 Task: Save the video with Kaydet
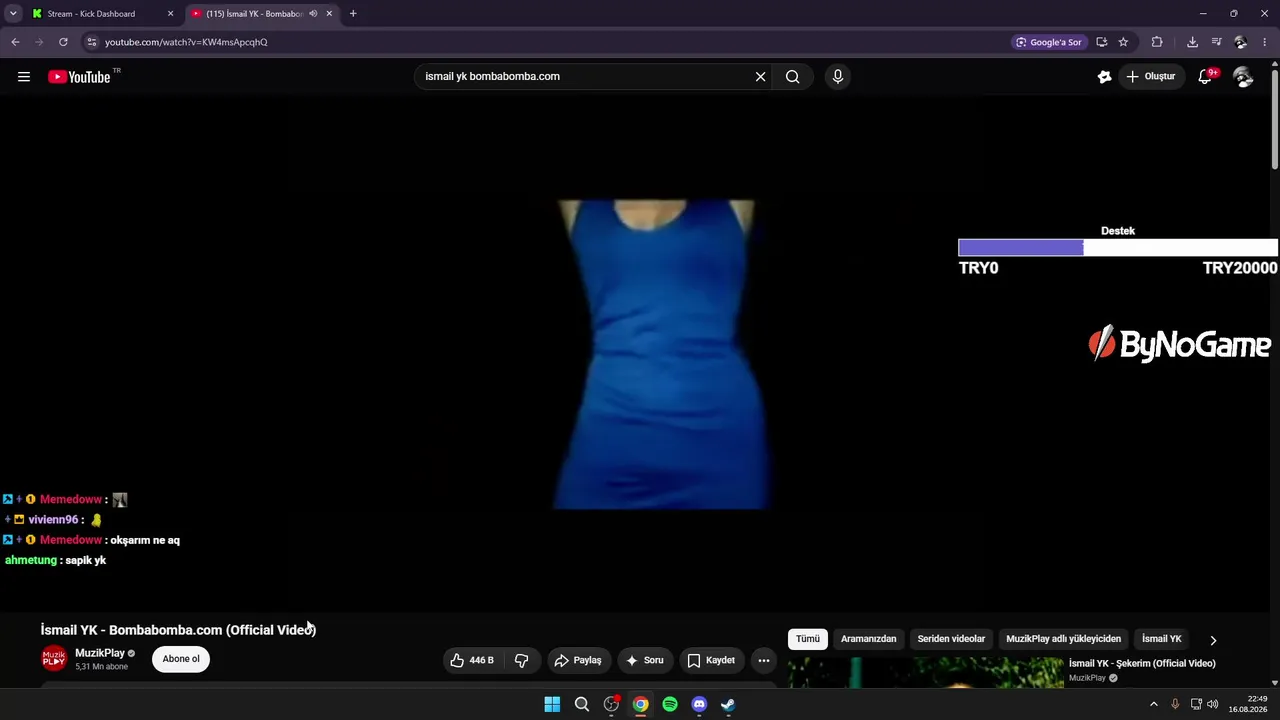[x=712, y=660]
